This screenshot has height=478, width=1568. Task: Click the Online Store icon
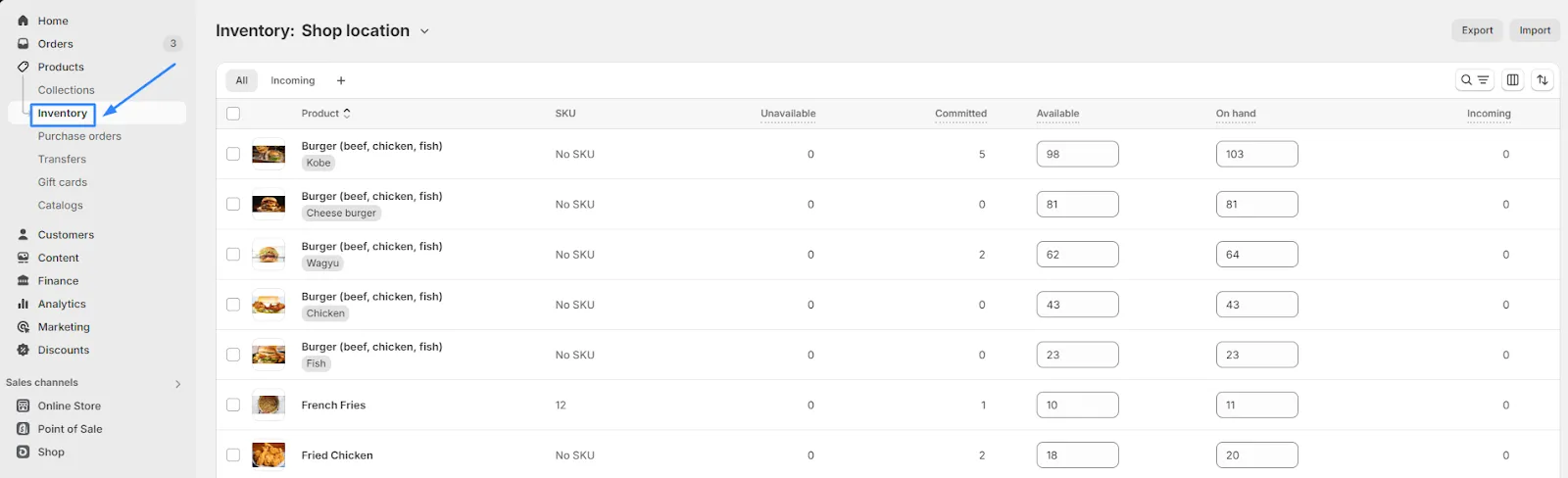pos(24,406)
